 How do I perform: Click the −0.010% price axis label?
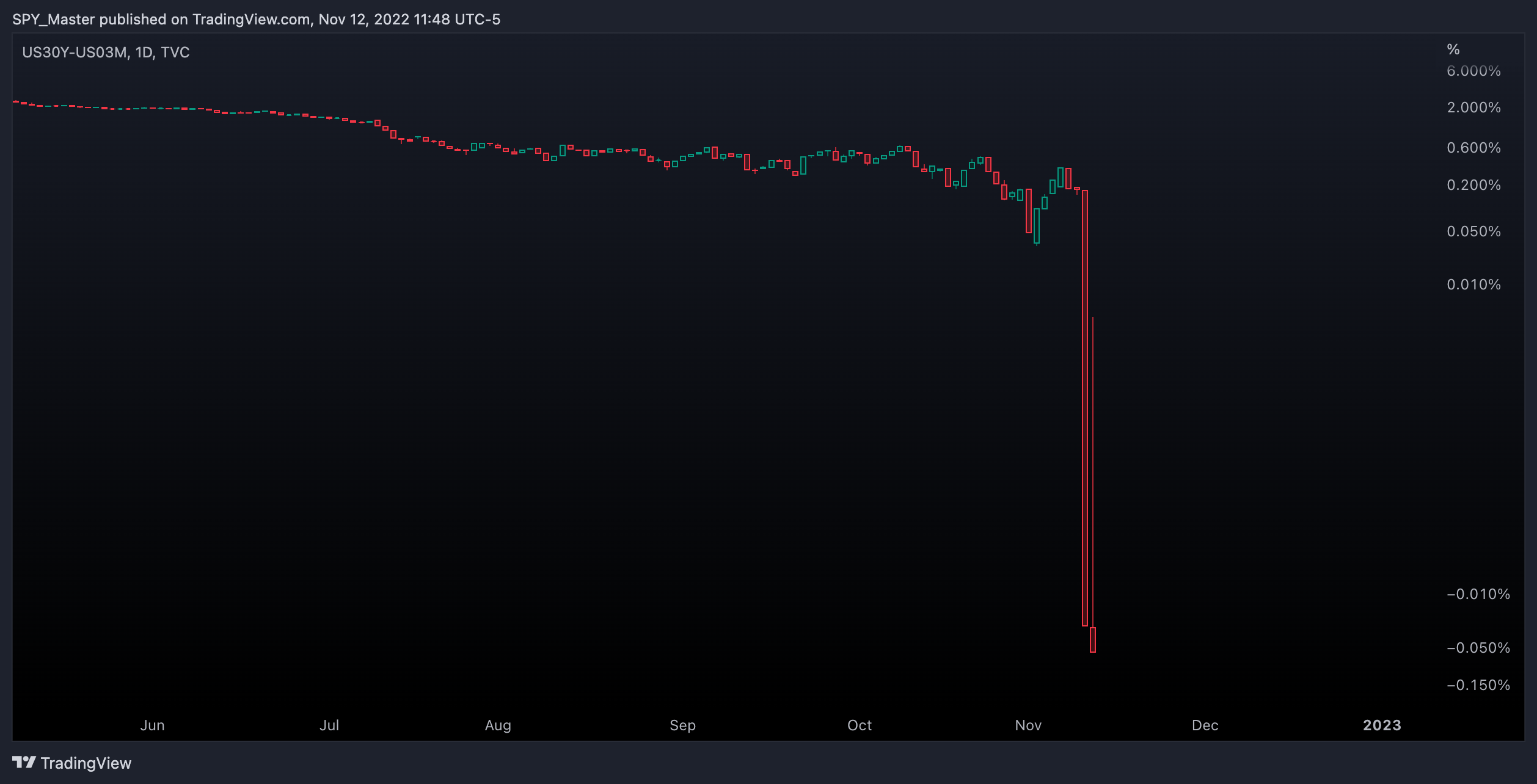[1478, 594]
